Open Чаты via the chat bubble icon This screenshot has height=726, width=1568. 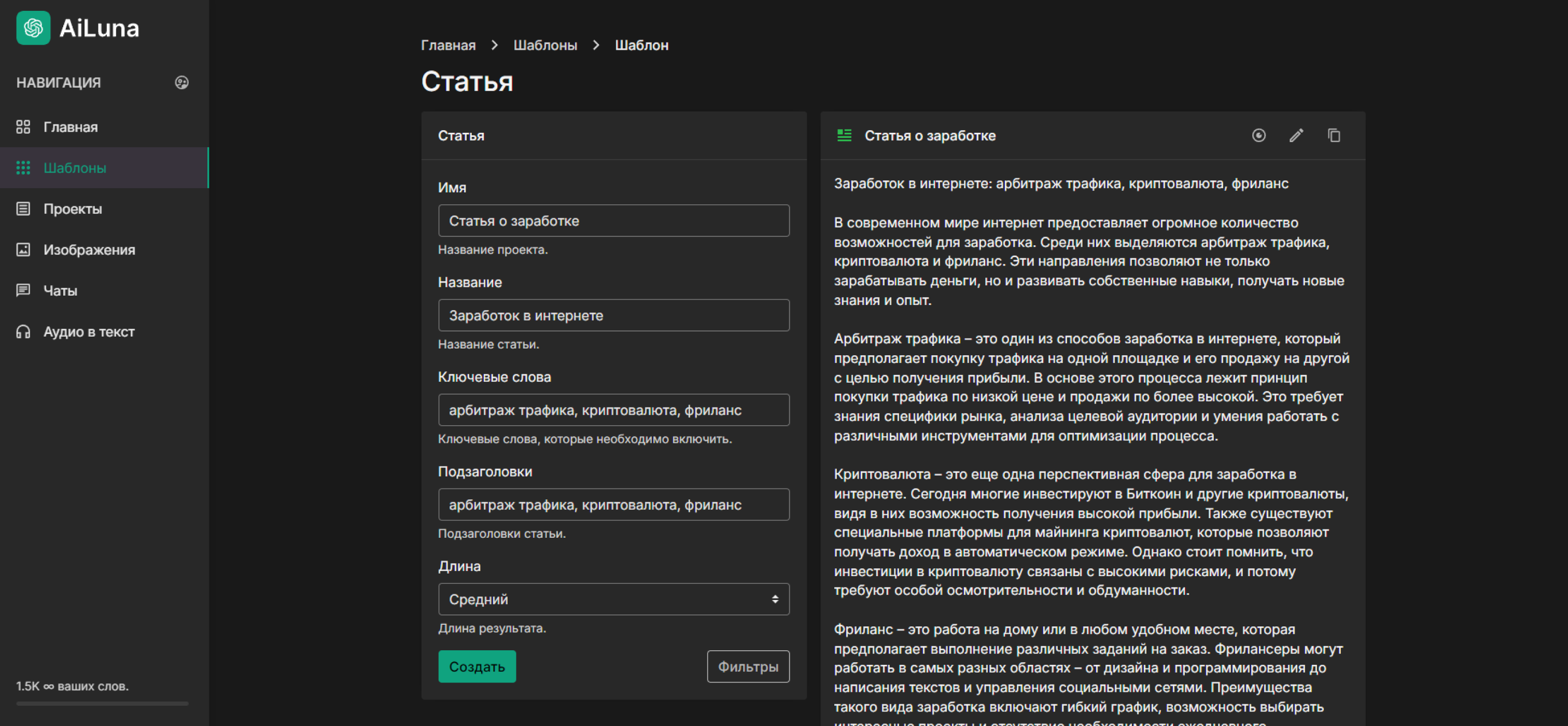tap(24, 290)
